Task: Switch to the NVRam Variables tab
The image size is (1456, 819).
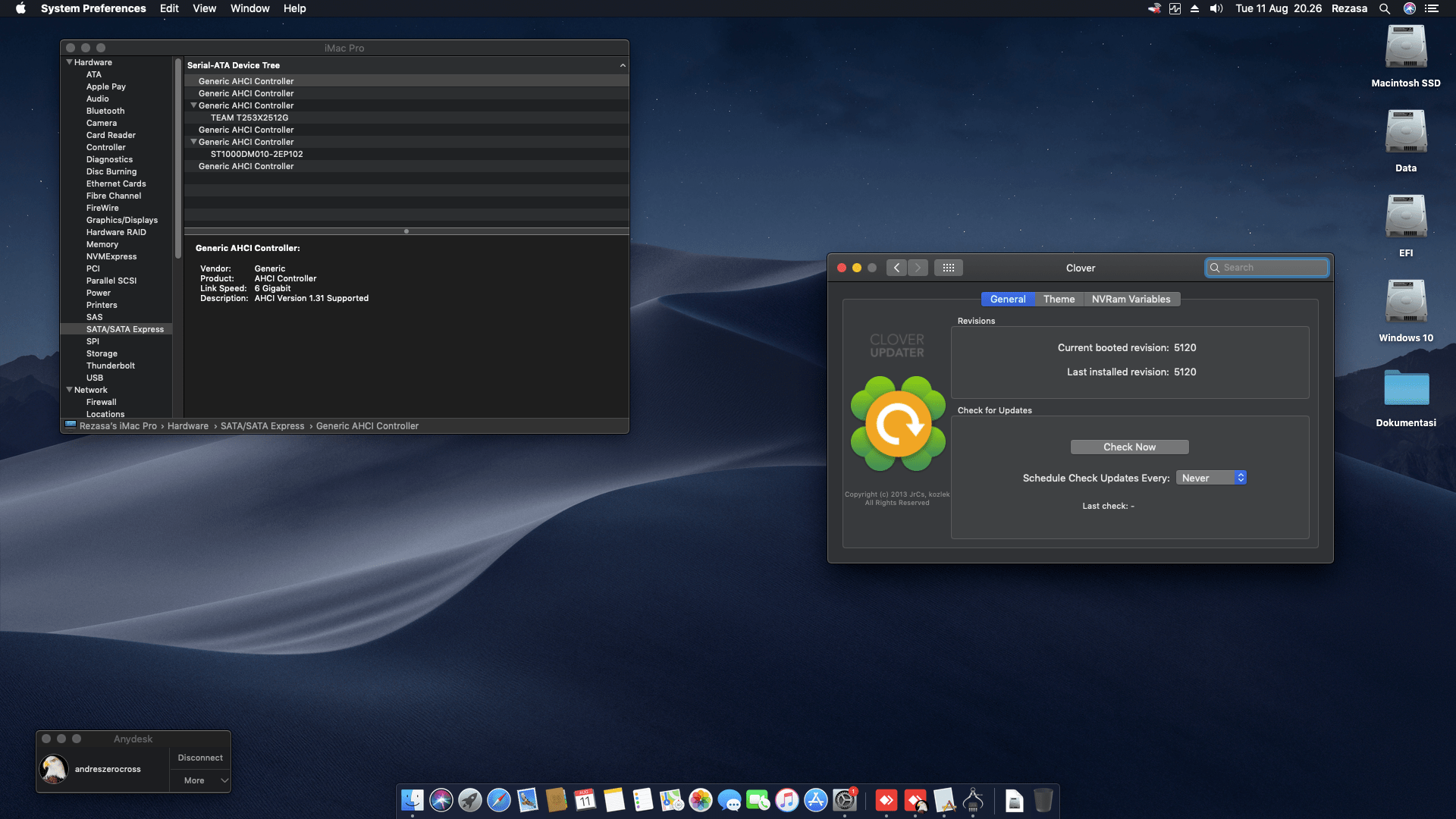Action: pos(1131,299)
